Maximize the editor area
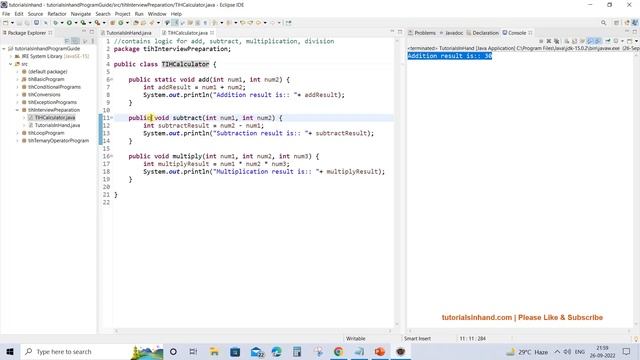This screenshot has height=360, width=640. (400, 31)
